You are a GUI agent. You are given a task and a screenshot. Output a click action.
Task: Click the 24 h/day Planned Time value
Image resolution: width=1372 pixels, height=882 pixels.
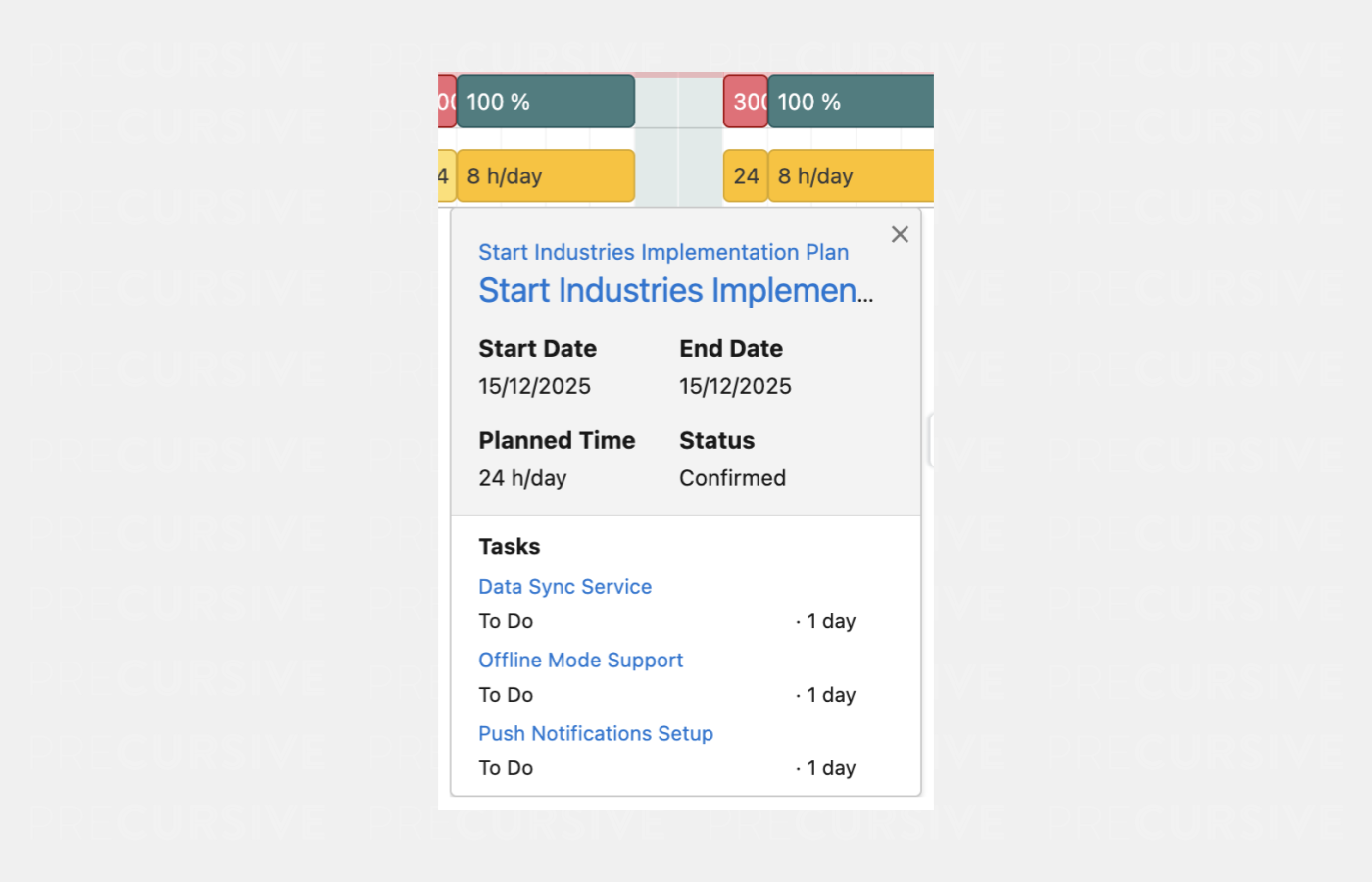click(522, 478)
